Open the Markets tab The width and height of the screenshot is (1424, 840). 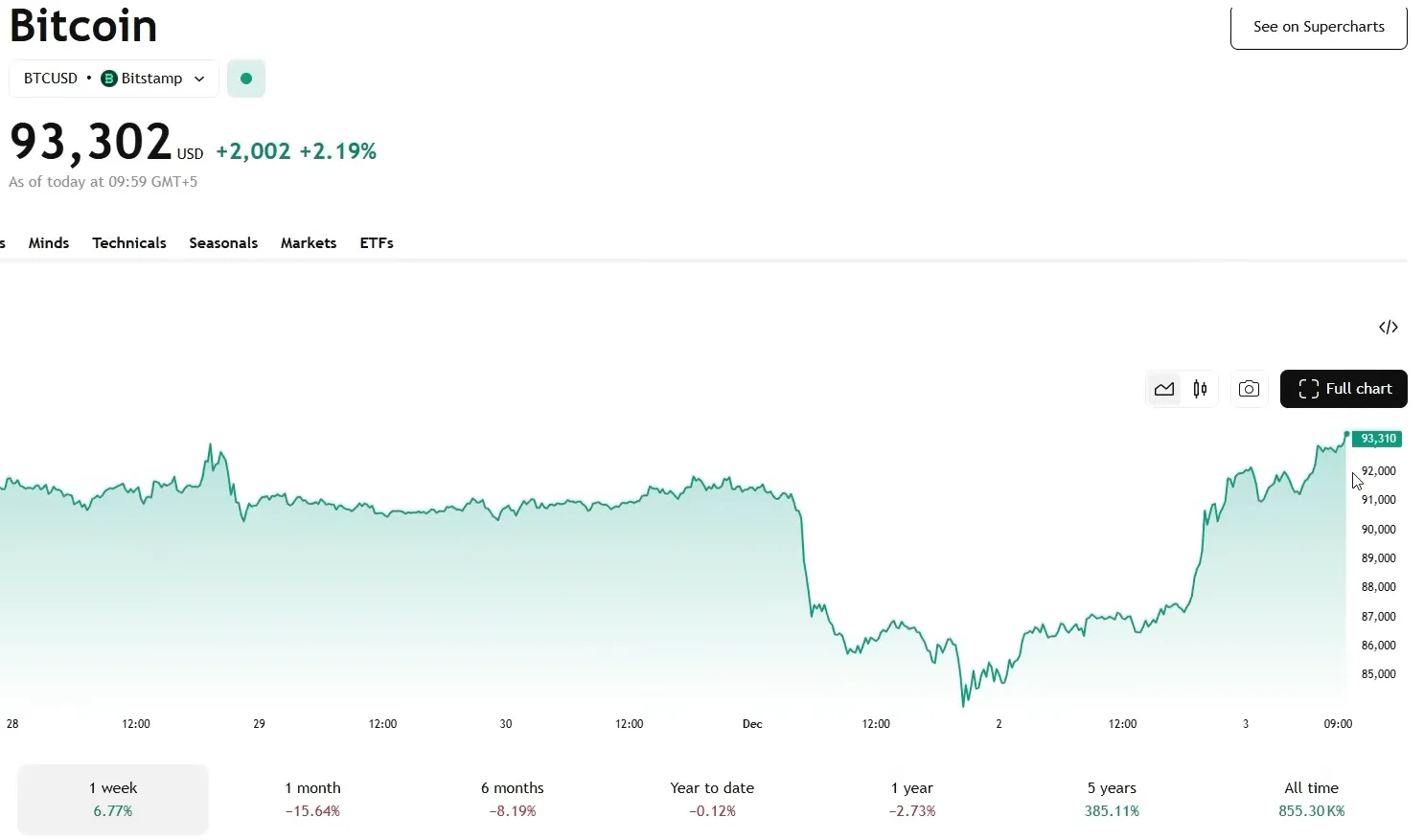[x=309, y=243]
